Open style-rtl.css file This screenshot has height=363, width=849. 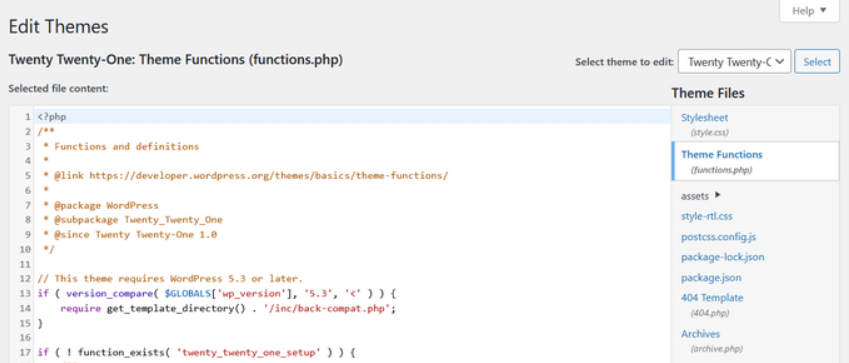pyautogui.click(x=707, y=216)
